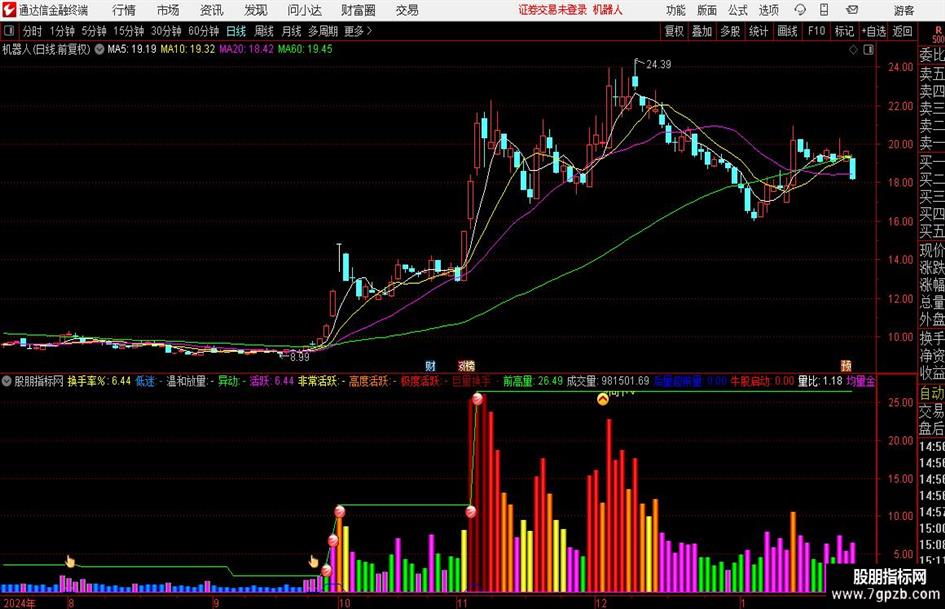Image resolution: width=945 pixels, height=609 pixels.
Task: Select the 周线 weekly period
Action: coord(264,31)
